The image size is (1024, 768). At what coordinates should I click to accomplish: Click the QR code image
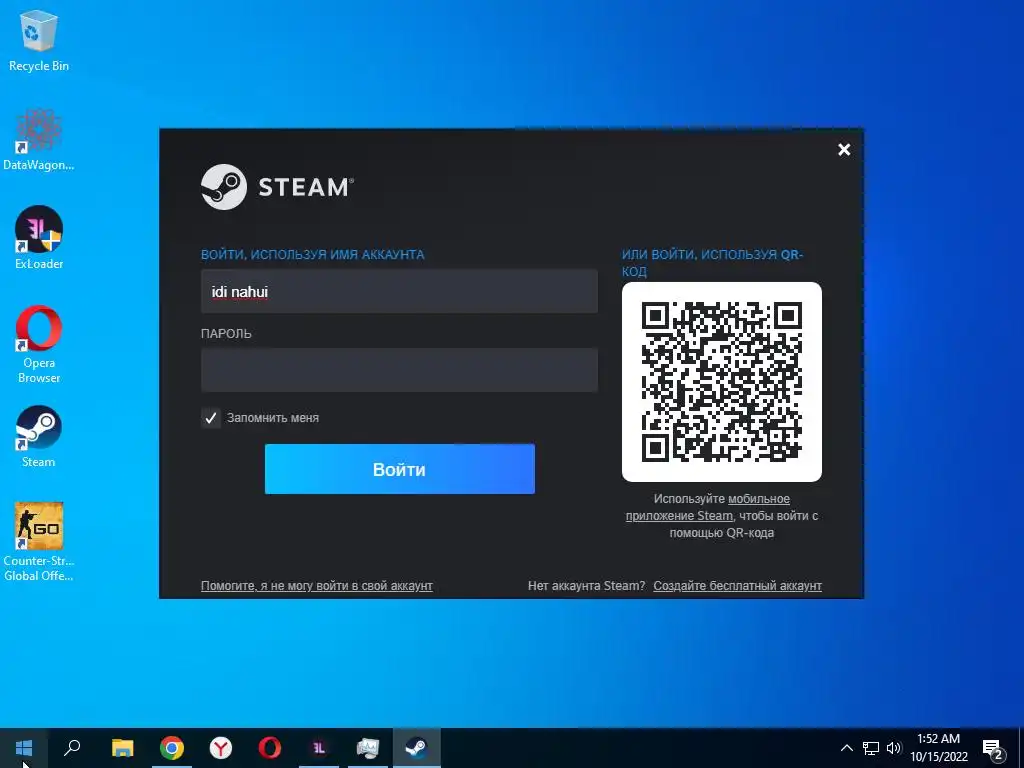pyautogui.click(x=722, y=382)
